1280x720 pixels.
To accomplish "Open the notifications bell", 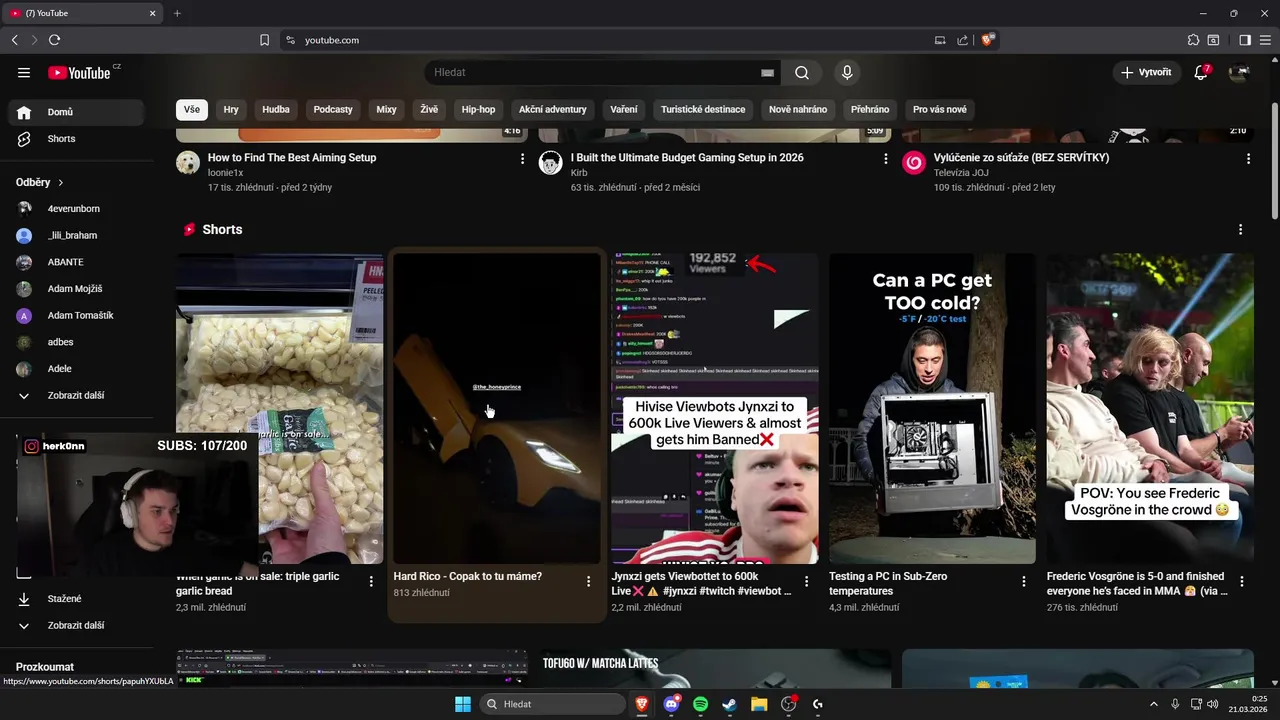I will (1202, 72).
